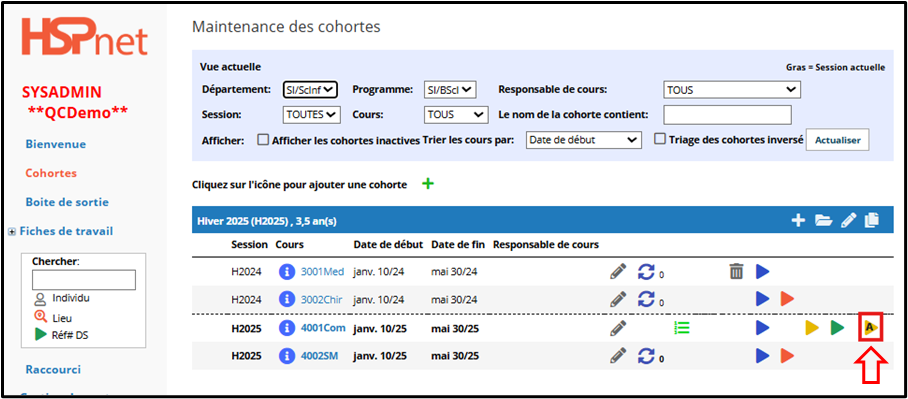The image size is (908, 399).
Task: Open the Responsable de cours dropdown
Action: pyautogui.click(x=732, y=90)
